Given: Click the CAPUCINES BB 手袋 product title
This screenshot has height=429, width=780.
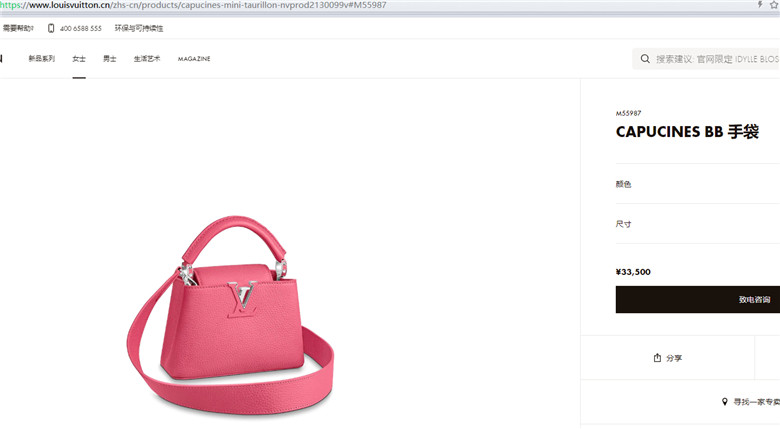Looking at the screenshot, I should (687, 132).
